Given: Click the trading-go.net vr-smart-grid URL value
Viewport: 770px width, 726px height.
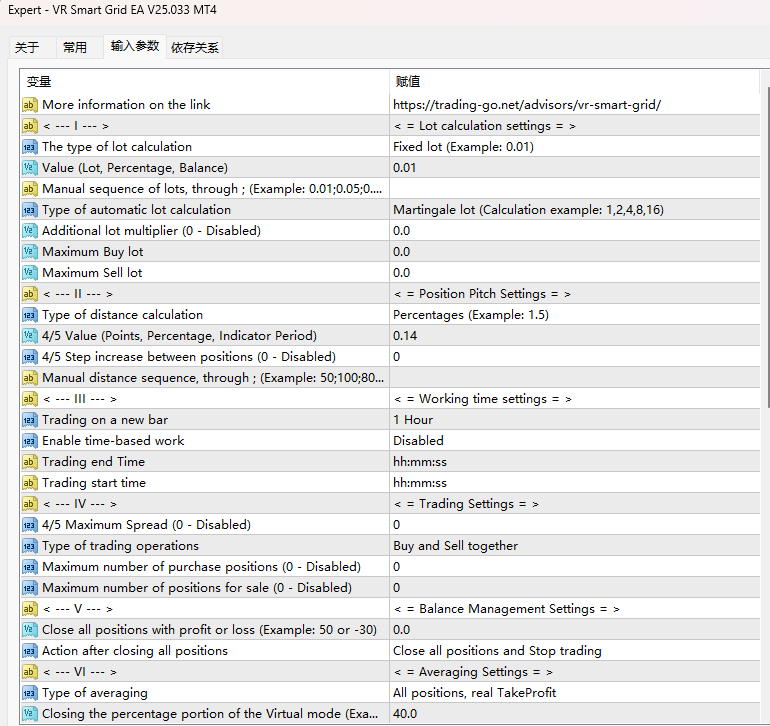Looking at the screenshot, I should tap(575, 105).
